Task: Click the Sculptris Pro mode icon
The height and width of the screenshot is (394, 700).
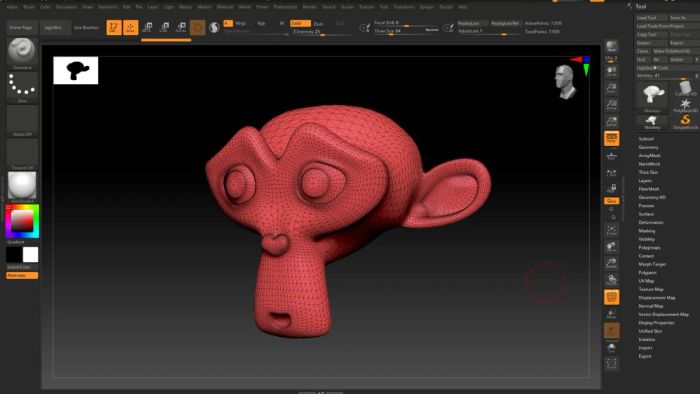Action: click(214, 28)
